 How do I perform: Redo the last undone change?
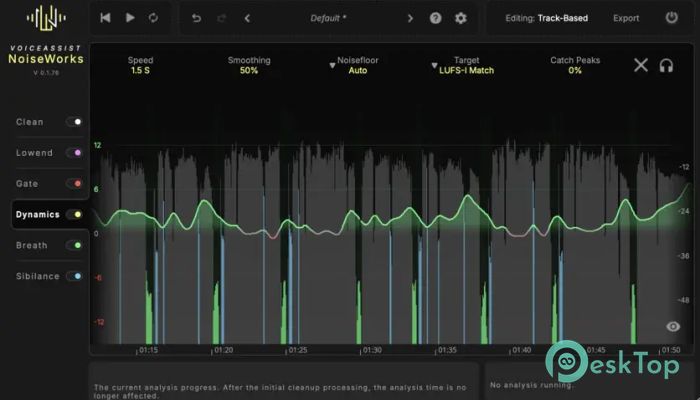coord(221,18)
